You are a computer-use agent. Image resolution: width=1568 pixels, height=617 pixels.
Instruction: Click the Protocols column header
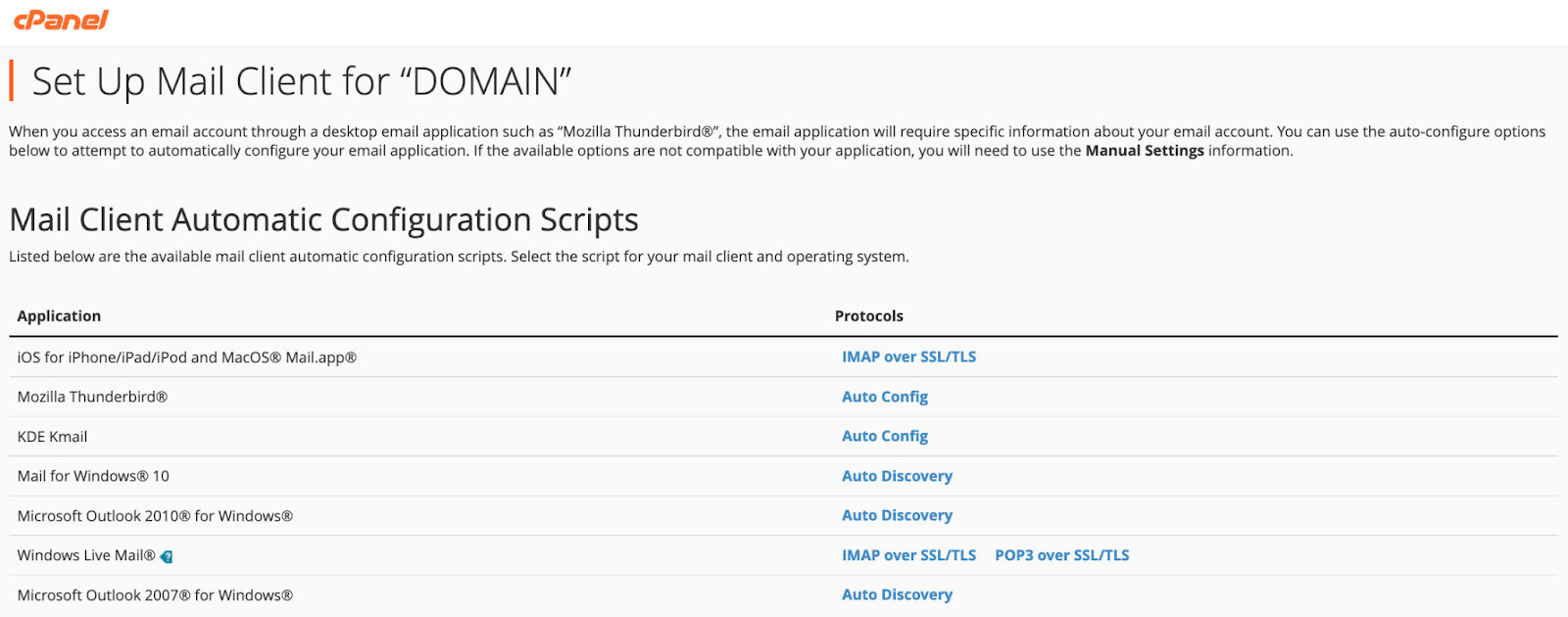pyautogui.click(x=868, y=316)
